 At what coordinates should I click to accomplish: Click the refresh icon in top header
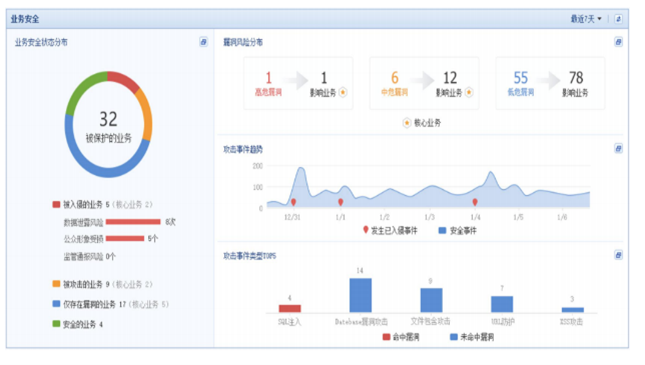point(618,19)
